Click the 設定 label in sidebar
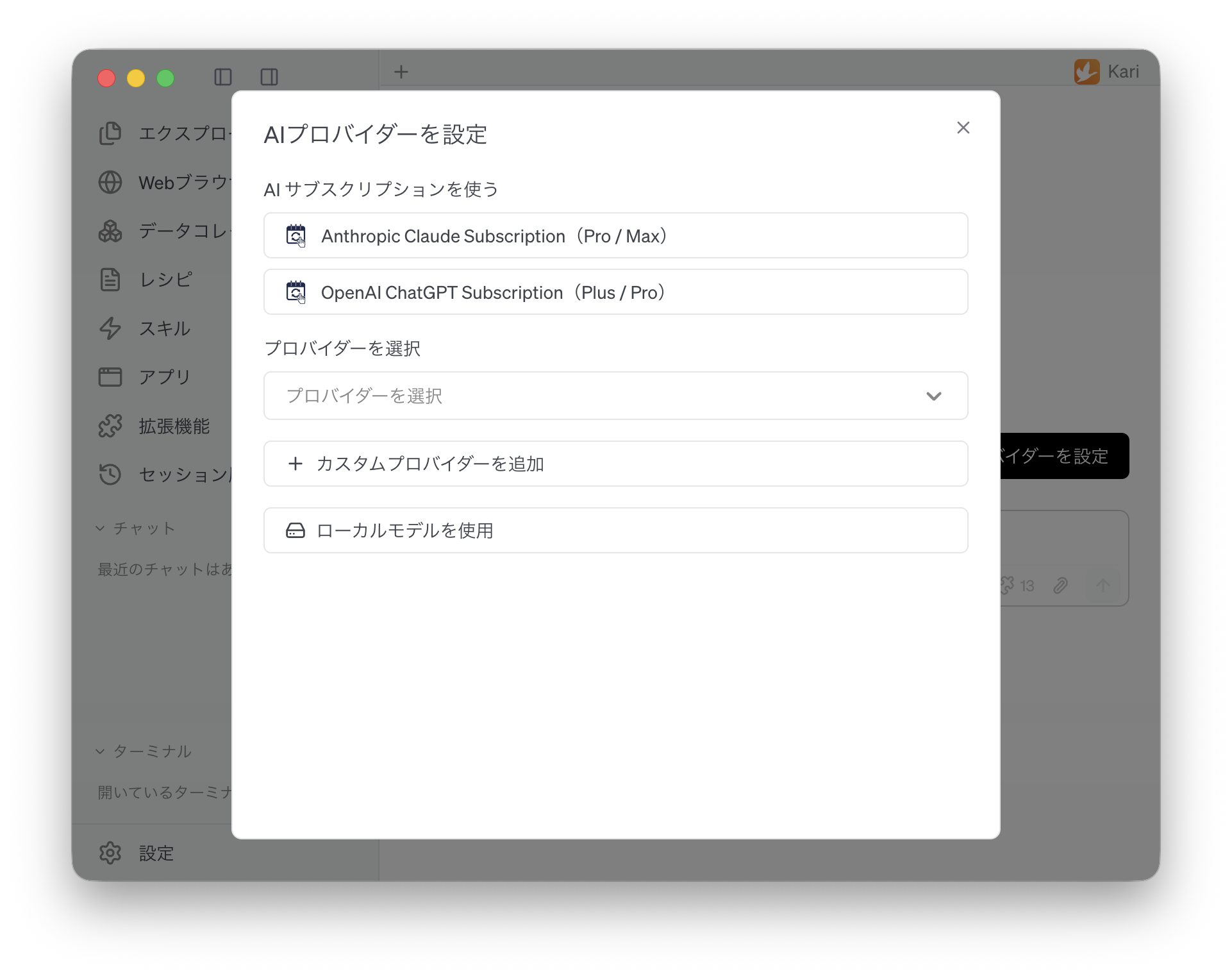This screenshot has width=1232, height=976. point(156,853)
